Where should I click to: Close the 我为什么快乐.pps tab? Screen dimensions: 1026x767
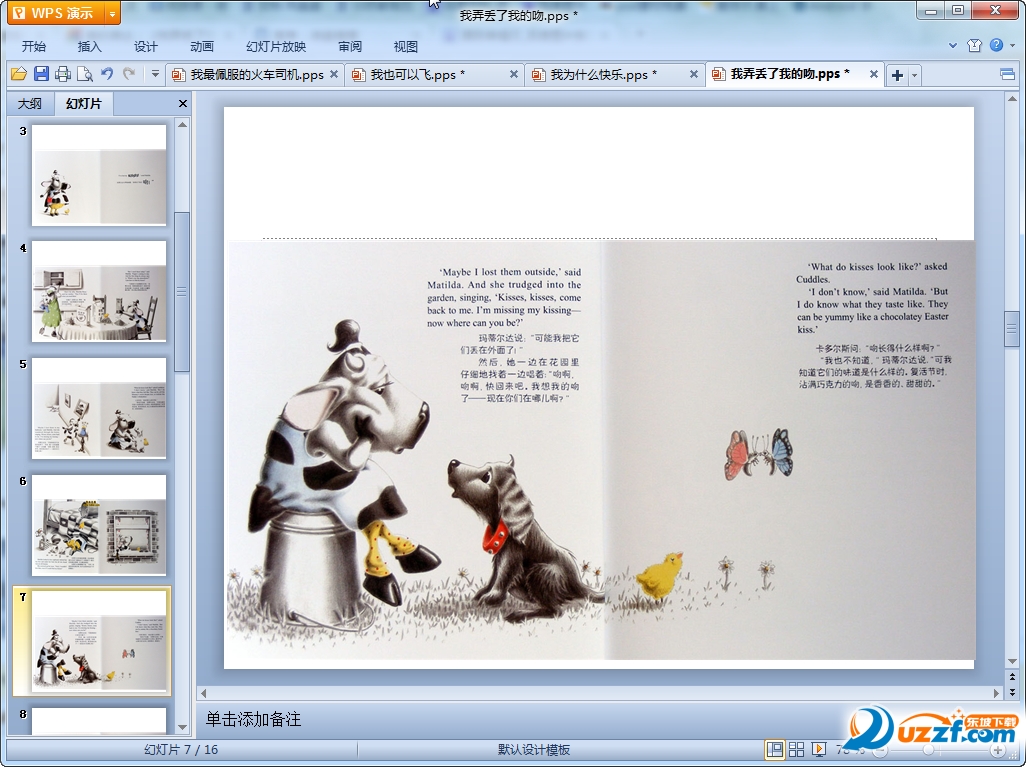(694, 75)
